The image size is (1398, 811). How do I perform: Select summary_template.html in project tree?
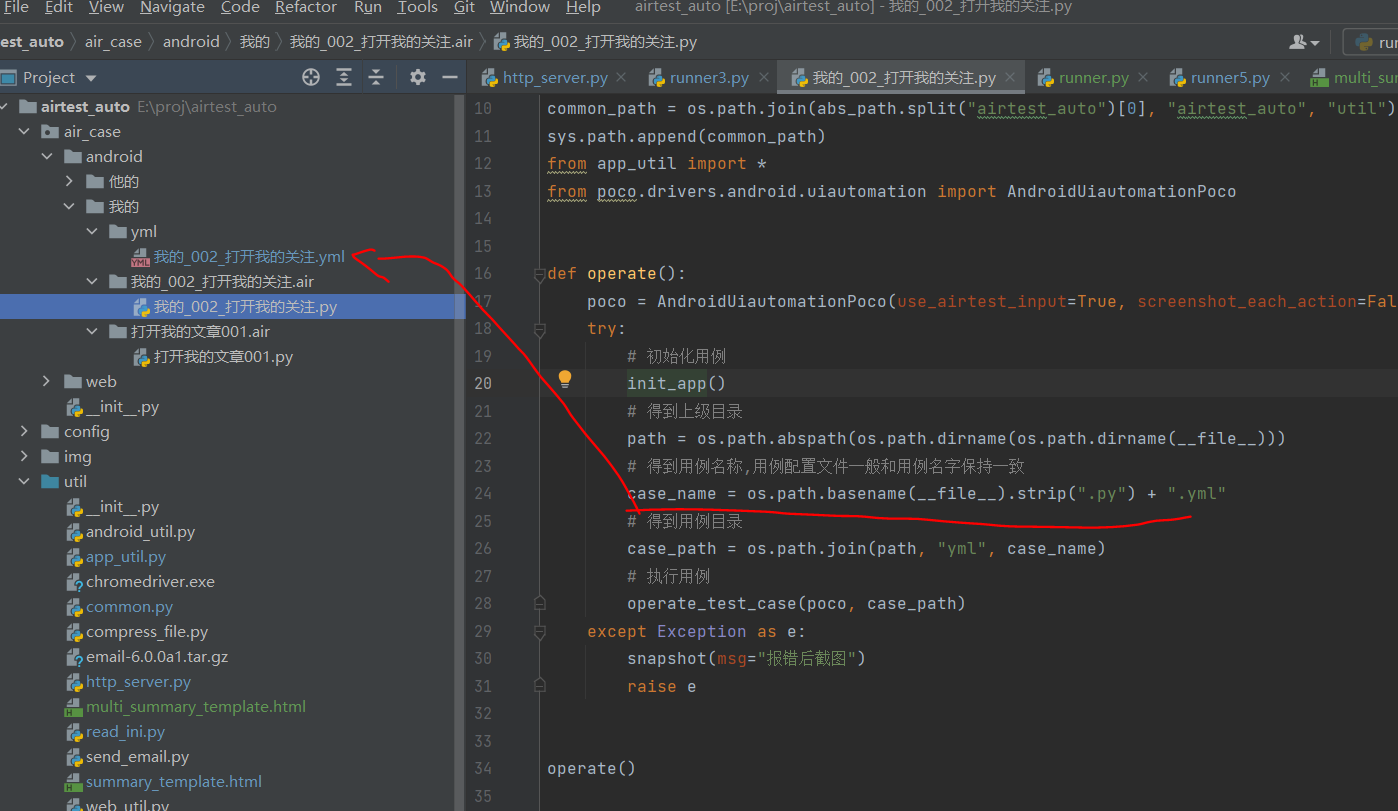pyautogui.click(x=174, y=781)
